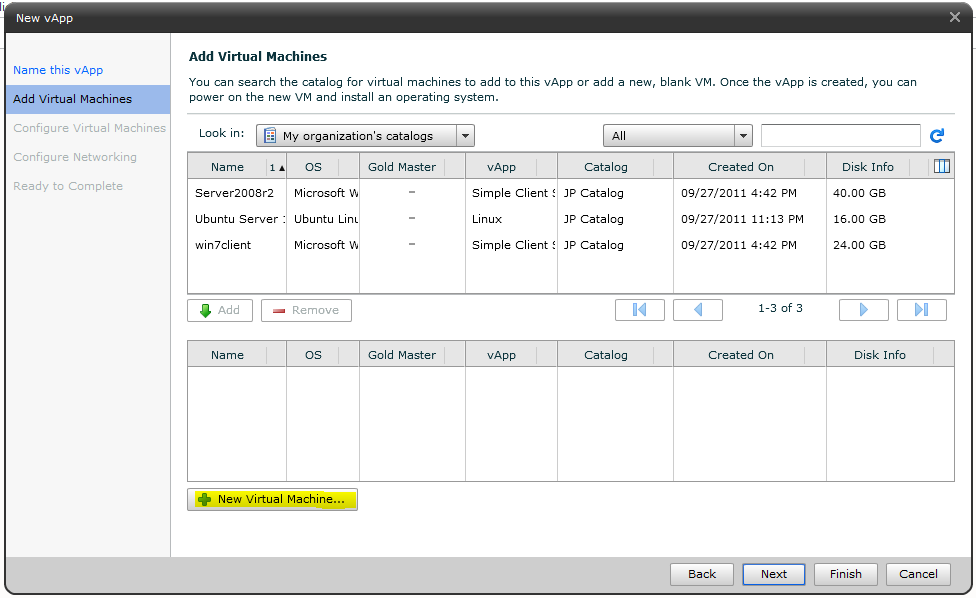Click the catalog search input field
Image resolution: width=976 pixels, height=598 pixels.
(x=840, y=136)
